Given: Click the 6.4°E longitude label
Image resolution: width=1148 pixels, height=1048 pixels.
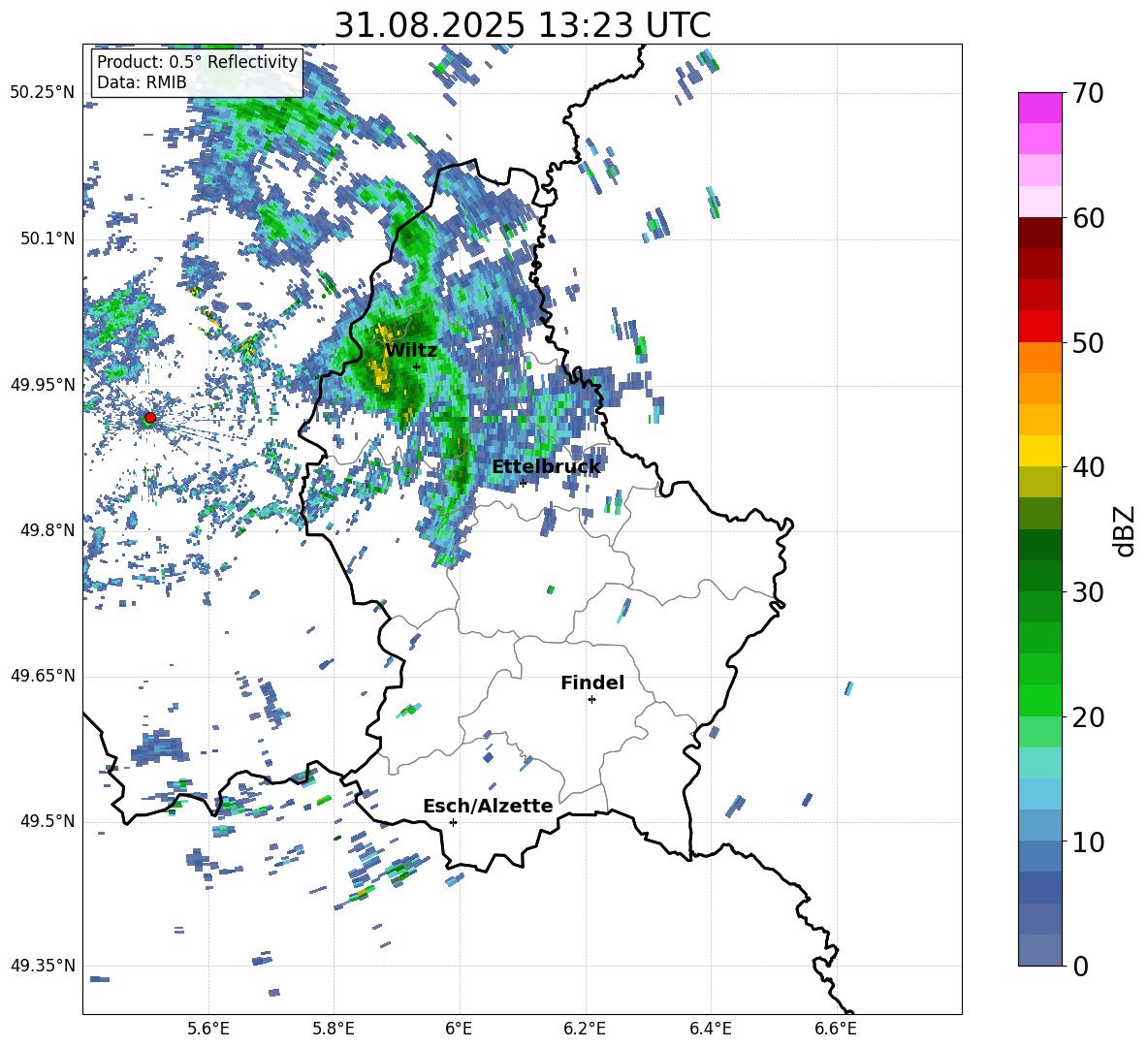Looking at the screenshot, I should [x=710, y=1029].
